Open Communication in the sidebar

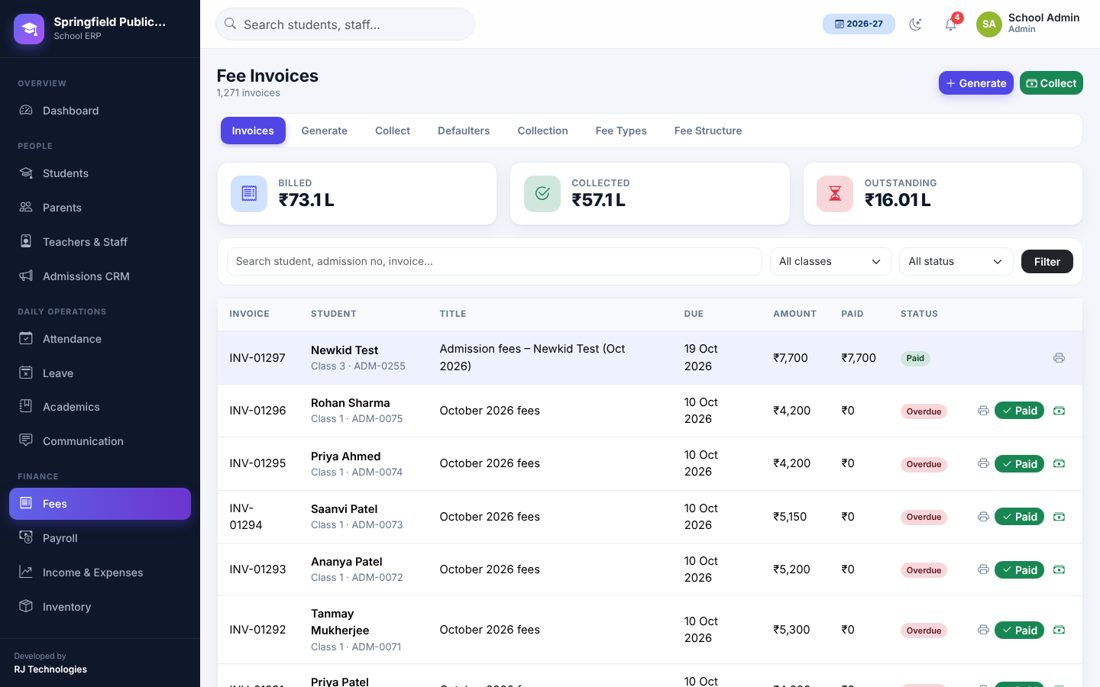(100, 441)
